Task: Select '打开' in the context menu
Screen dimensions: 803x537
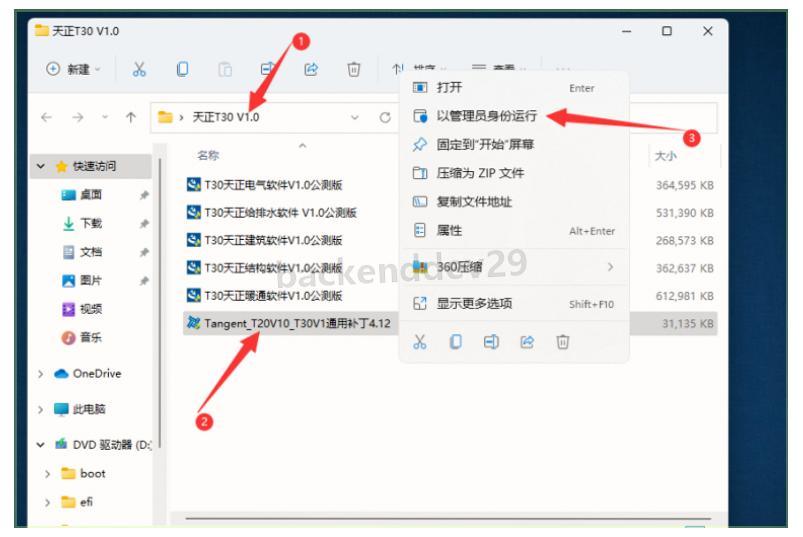Action: tap(449, 88)
